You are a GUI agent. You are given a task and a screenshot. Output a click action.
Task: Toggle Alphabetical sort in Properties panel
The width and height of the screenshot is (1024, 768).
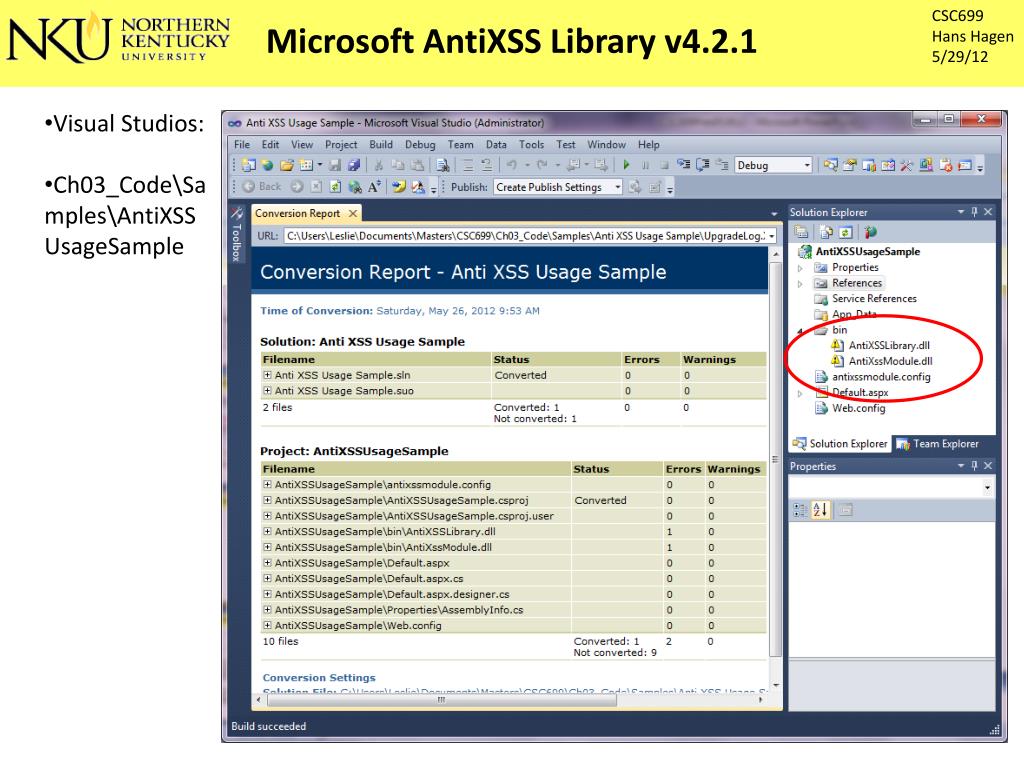pyautogui.click(x=820, y=510)
